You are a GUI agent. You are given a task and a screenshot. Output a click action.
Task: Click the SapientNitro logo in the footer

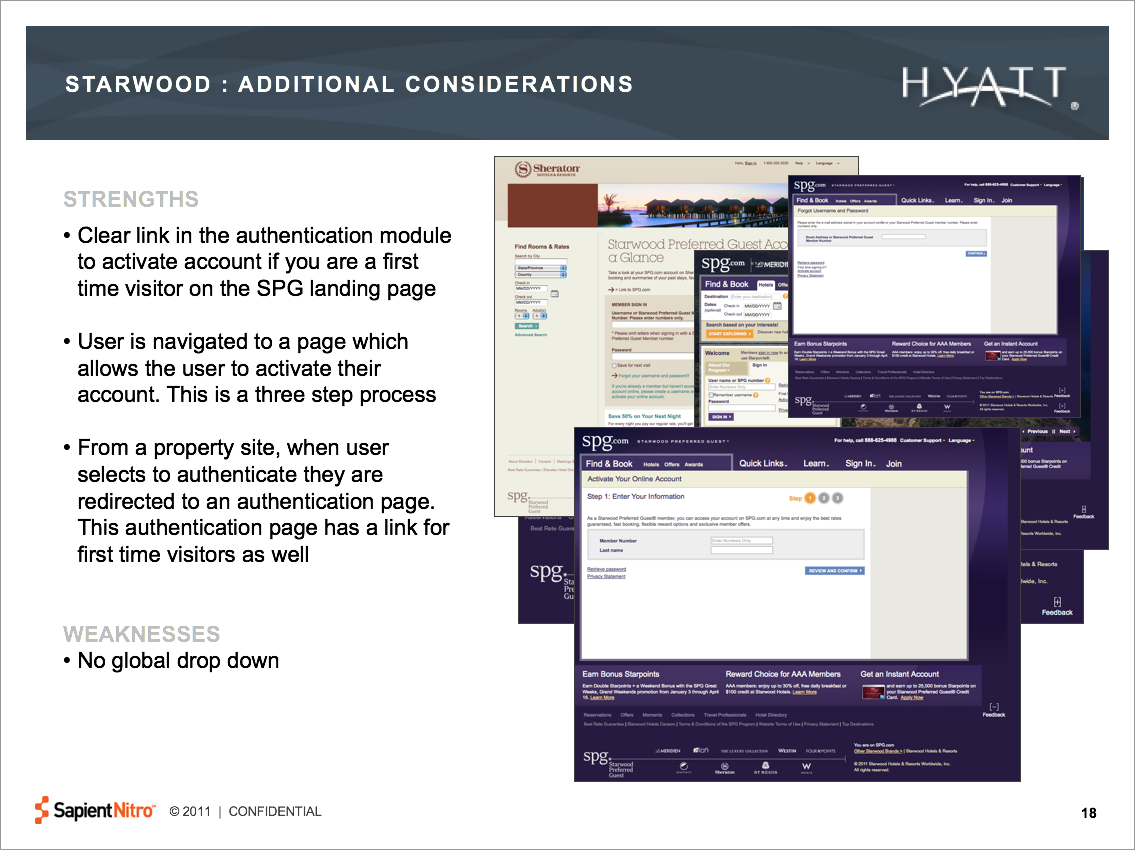(96, 810)
